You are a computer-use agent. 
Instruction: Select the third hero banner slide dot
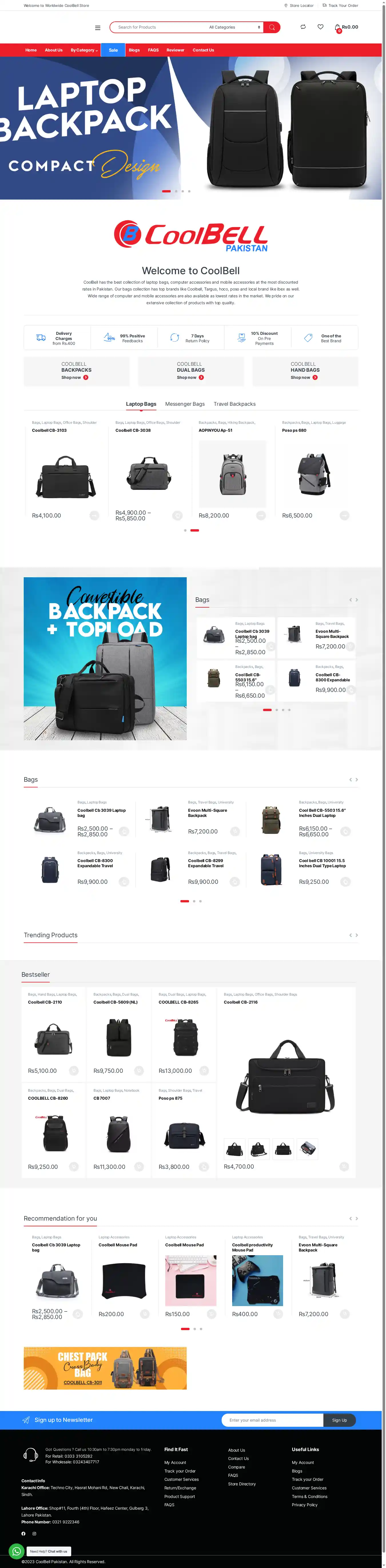[183, 191]
